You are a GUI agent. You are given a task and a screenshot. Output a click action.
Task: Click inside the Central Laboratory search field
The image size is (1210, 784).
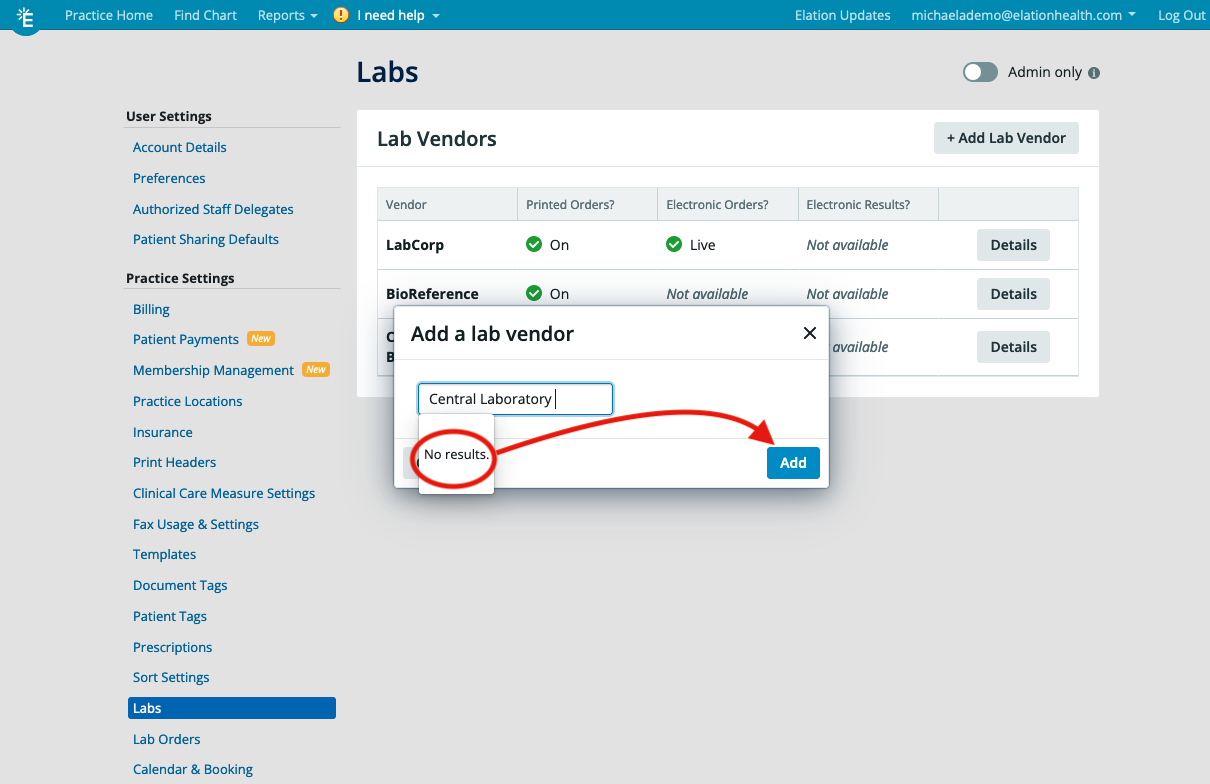pos(514,398)
